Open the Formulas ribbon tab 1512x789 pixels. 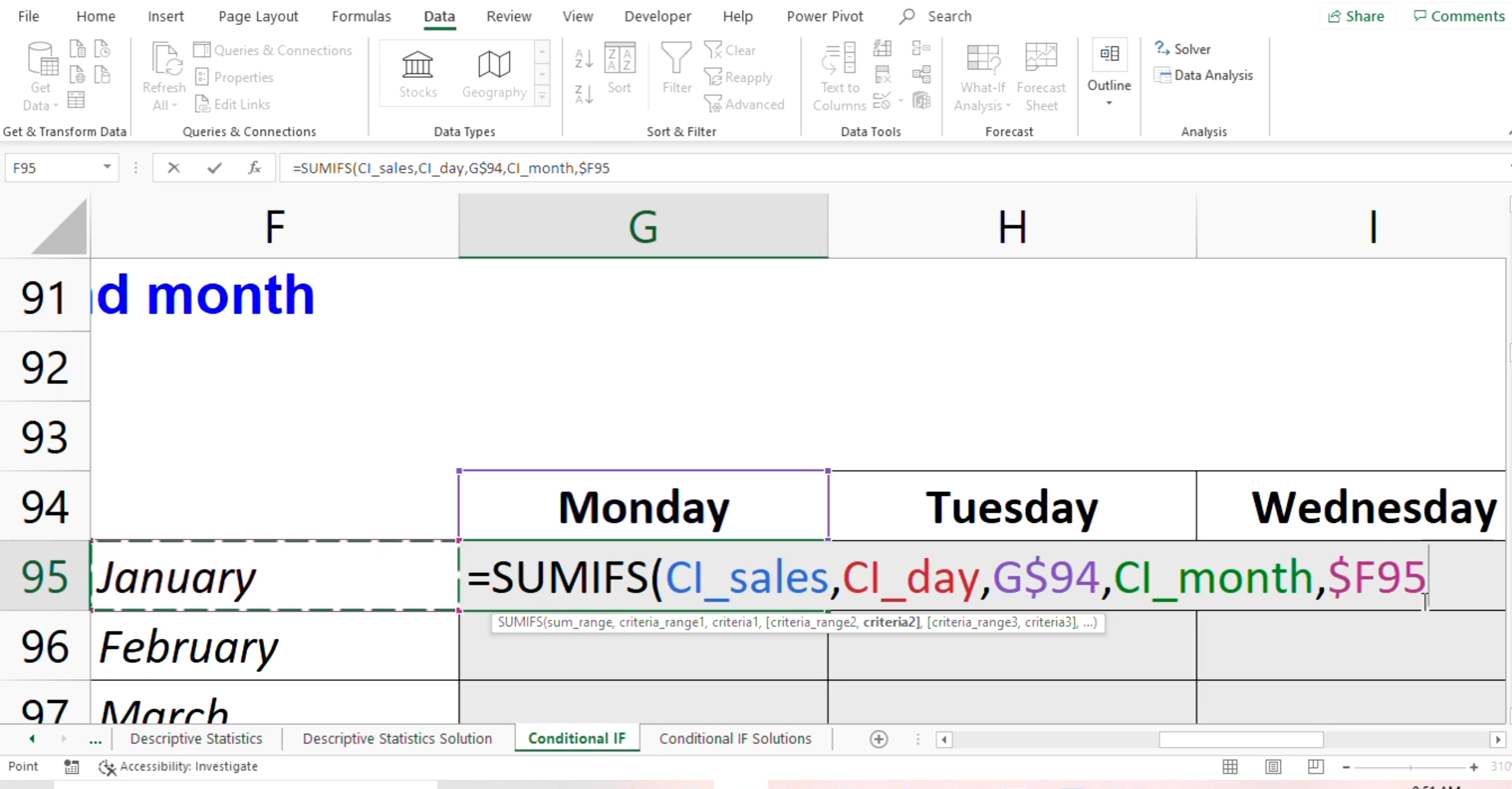click(361, 16)
